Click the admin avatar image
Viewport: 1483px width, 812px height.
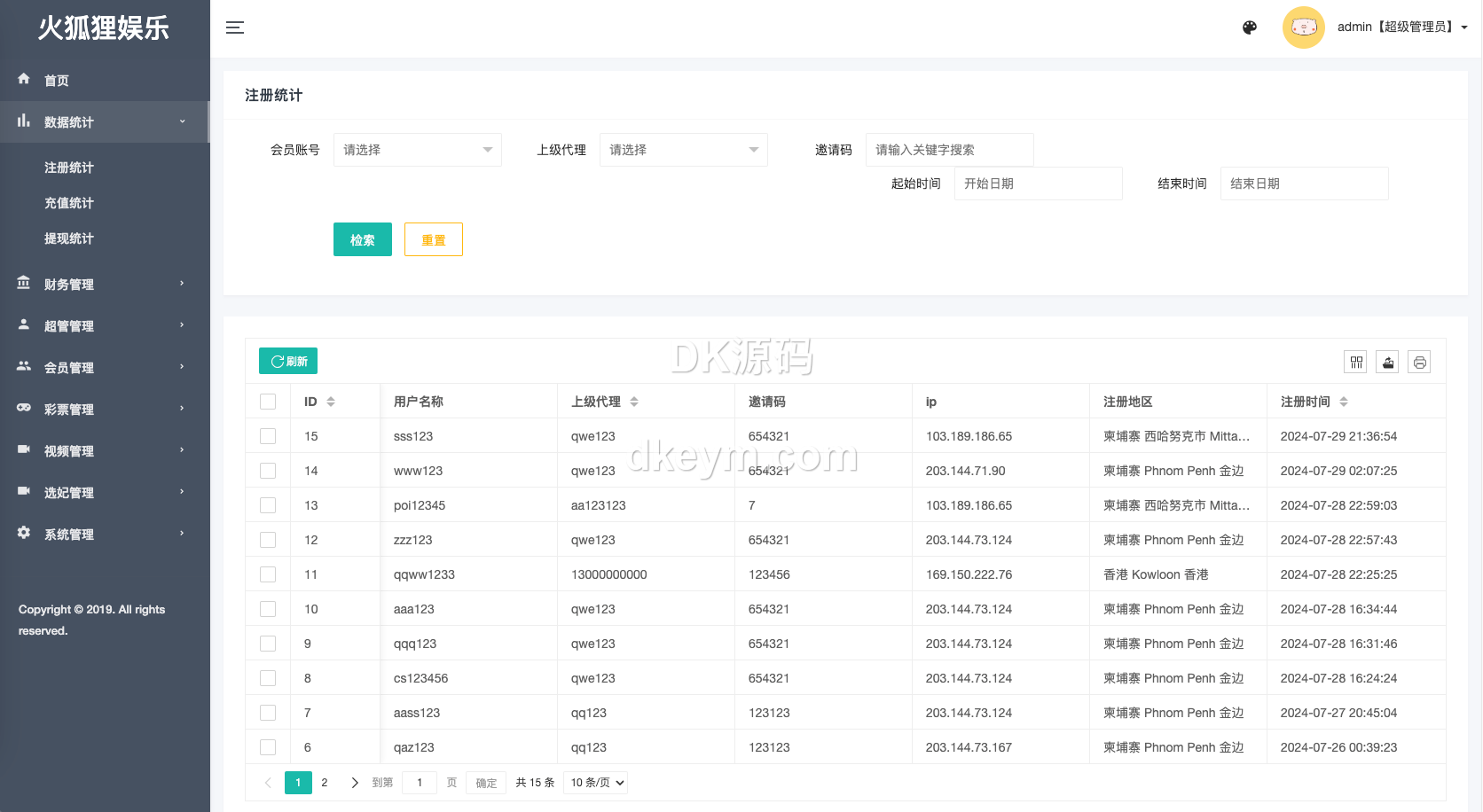(1303, 27)
